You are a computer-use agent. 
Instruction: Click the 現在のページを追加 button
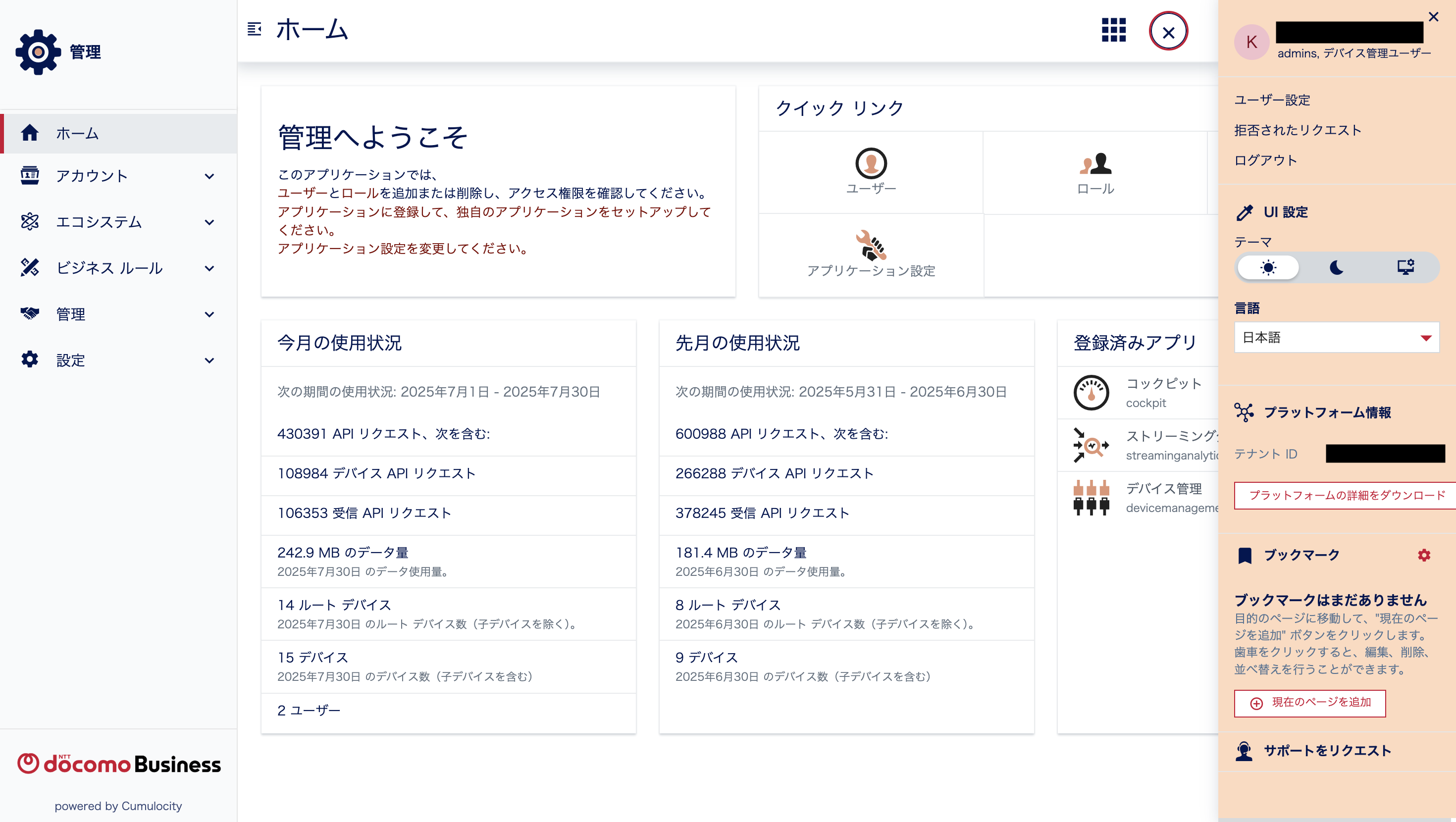(x=1309, y=703)
